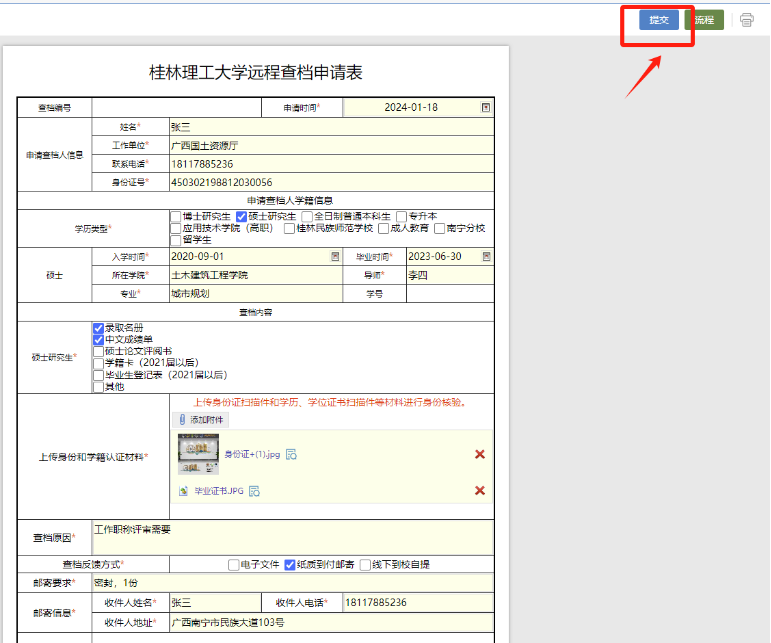Viewport: 771px width, 643px height.
Task: Check the 博士研究生 checkbox
Action: pos(176,216)
